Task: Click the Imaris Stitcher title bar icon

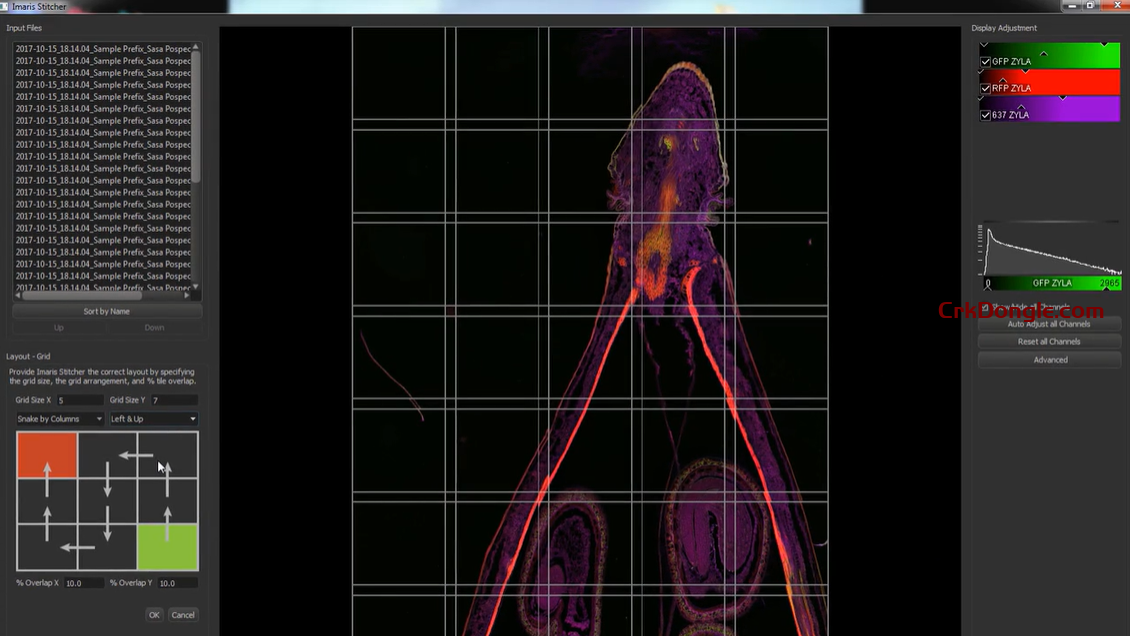Action: tap(5, 6)
